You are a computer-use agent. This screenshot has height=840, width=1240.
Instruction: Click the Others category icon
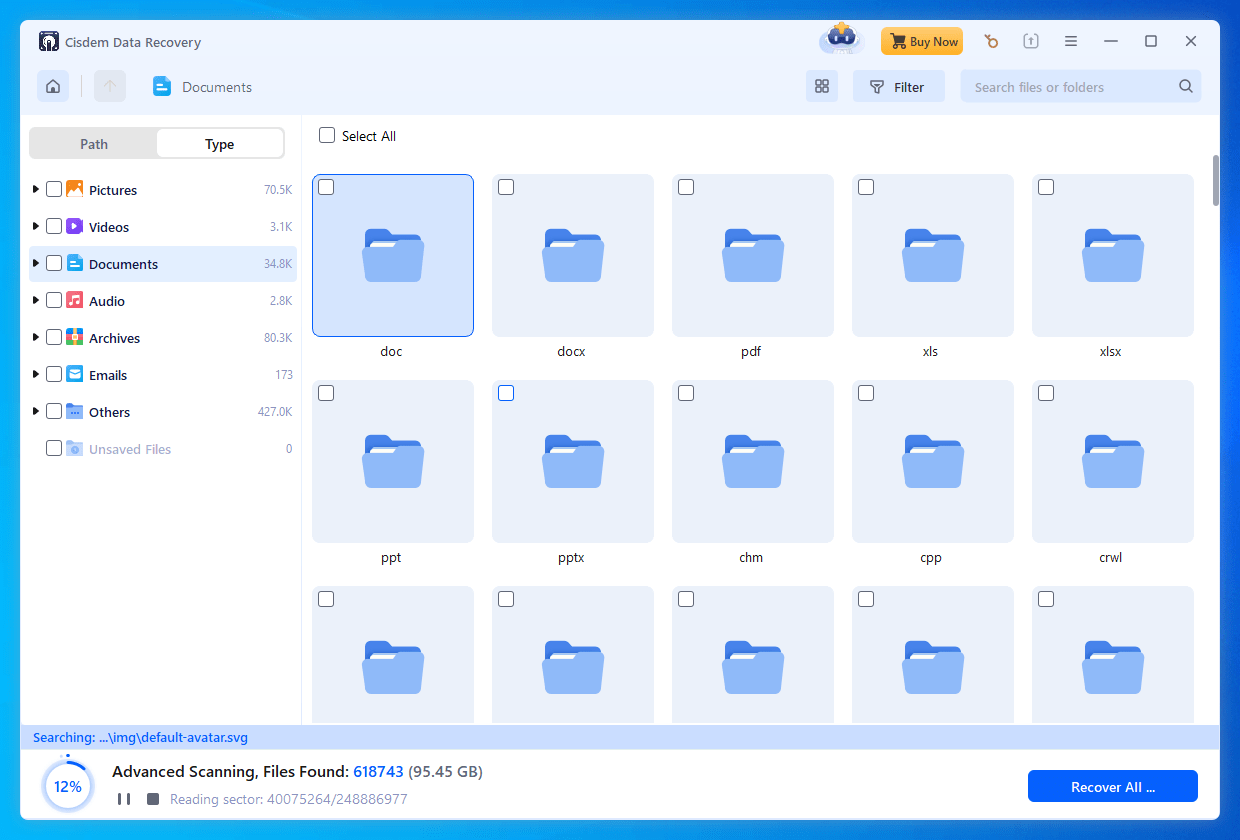(x=75, y=411)
